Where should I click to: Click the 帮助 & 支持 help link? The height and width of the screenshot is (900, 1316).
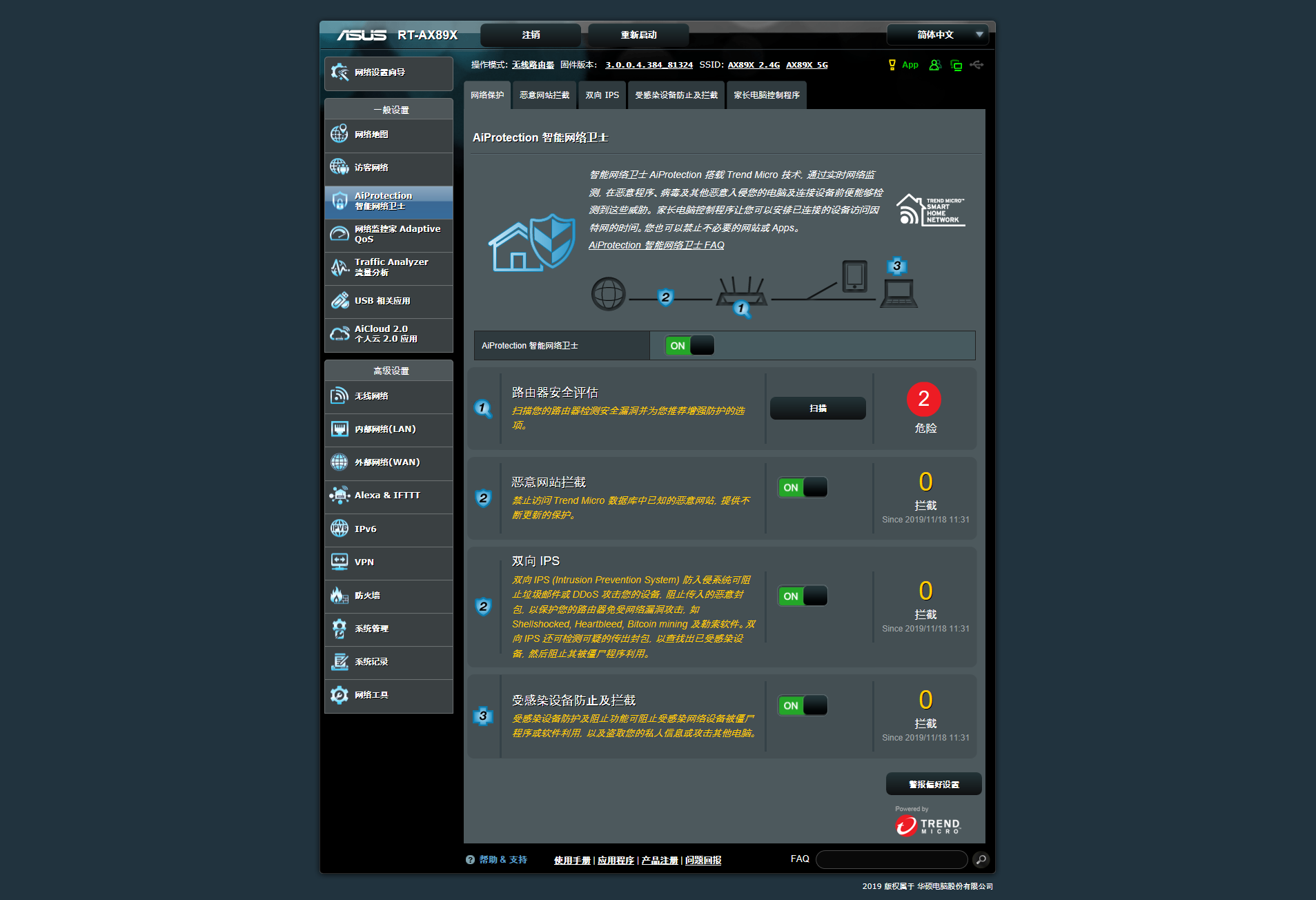[503, 860]
